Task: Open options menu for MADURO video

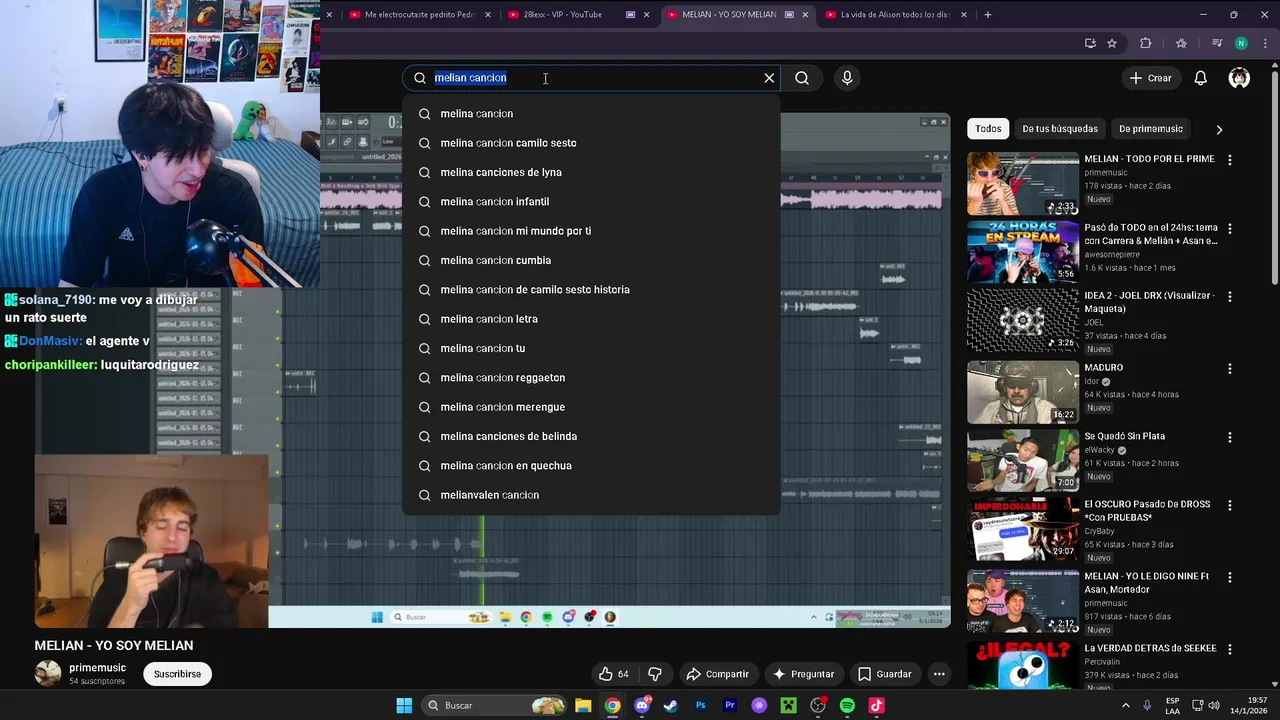Action: point(1229,369)
